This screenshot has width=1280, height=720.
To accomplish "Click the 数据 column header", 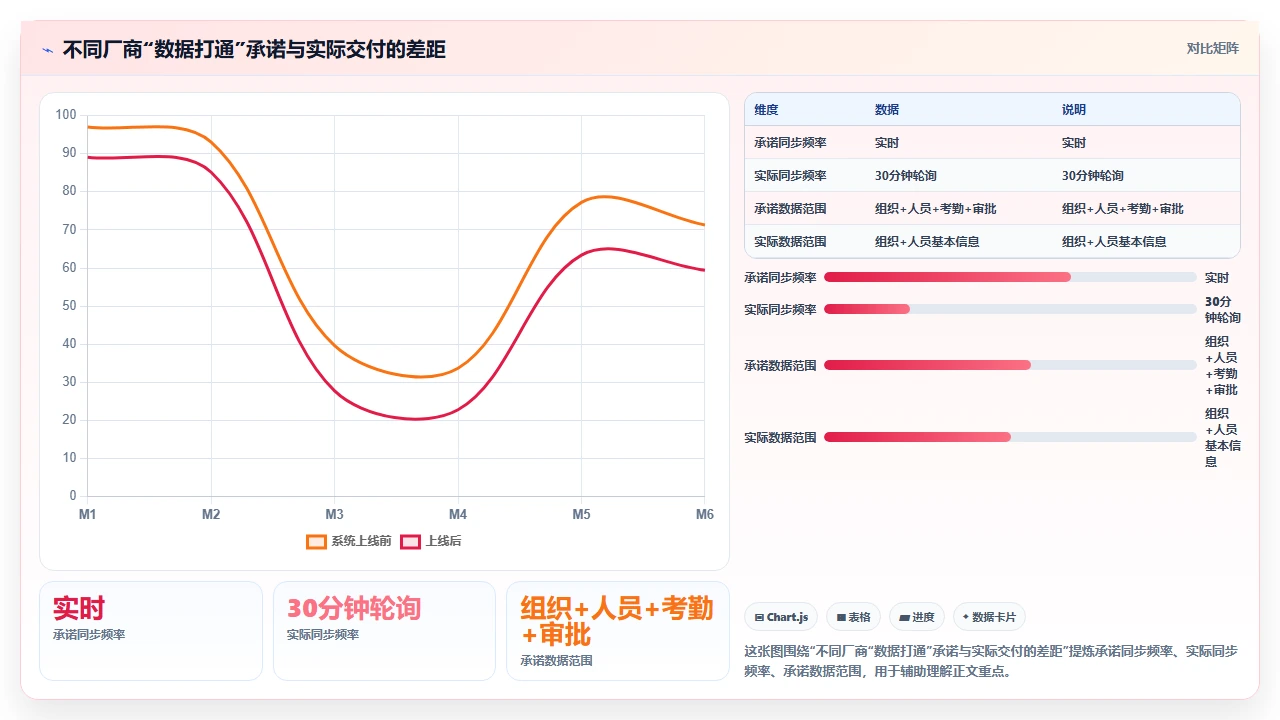I will tap(886, 110).
